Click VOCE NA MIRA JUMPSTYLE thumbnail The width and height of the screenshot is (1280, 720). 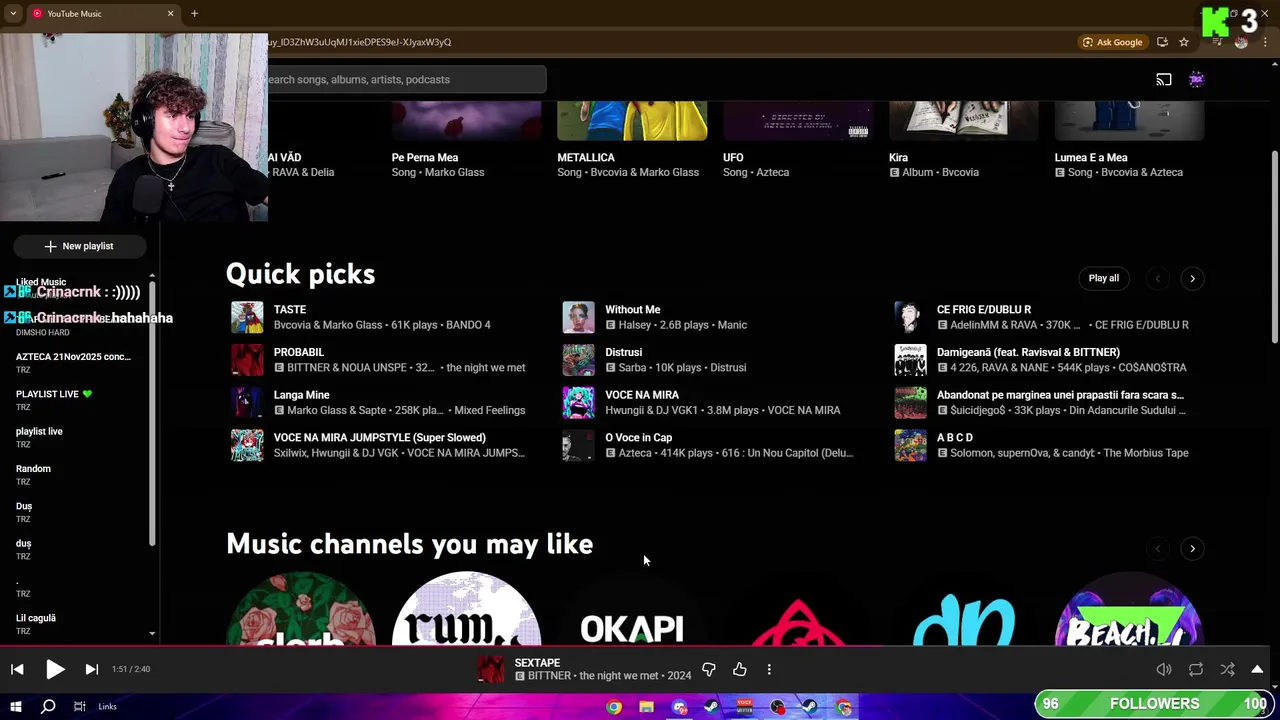click(x=247, y=445)
